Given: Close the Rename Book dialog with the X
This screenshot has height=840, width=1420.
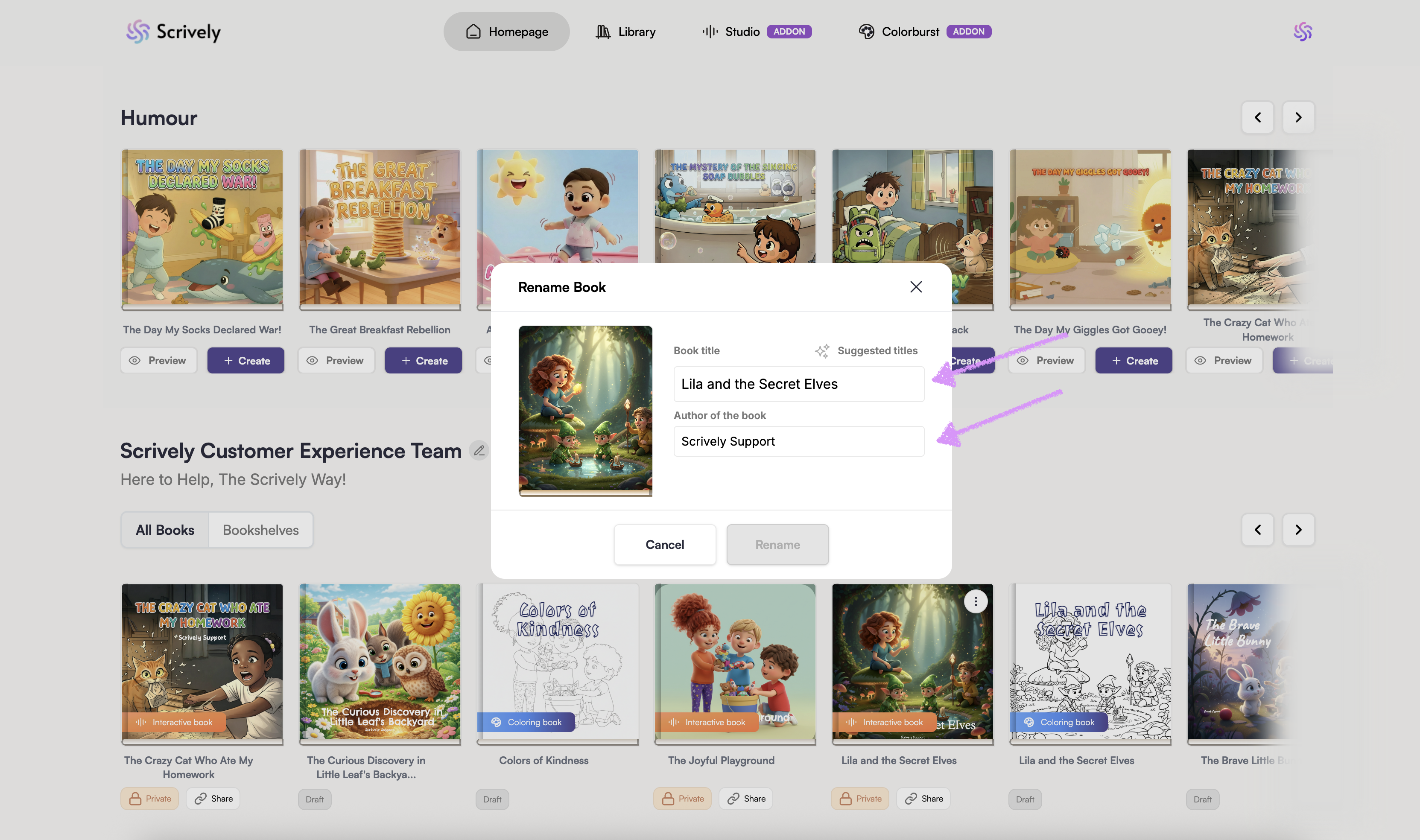Looking at the screenshot, I should click(915, 287).
